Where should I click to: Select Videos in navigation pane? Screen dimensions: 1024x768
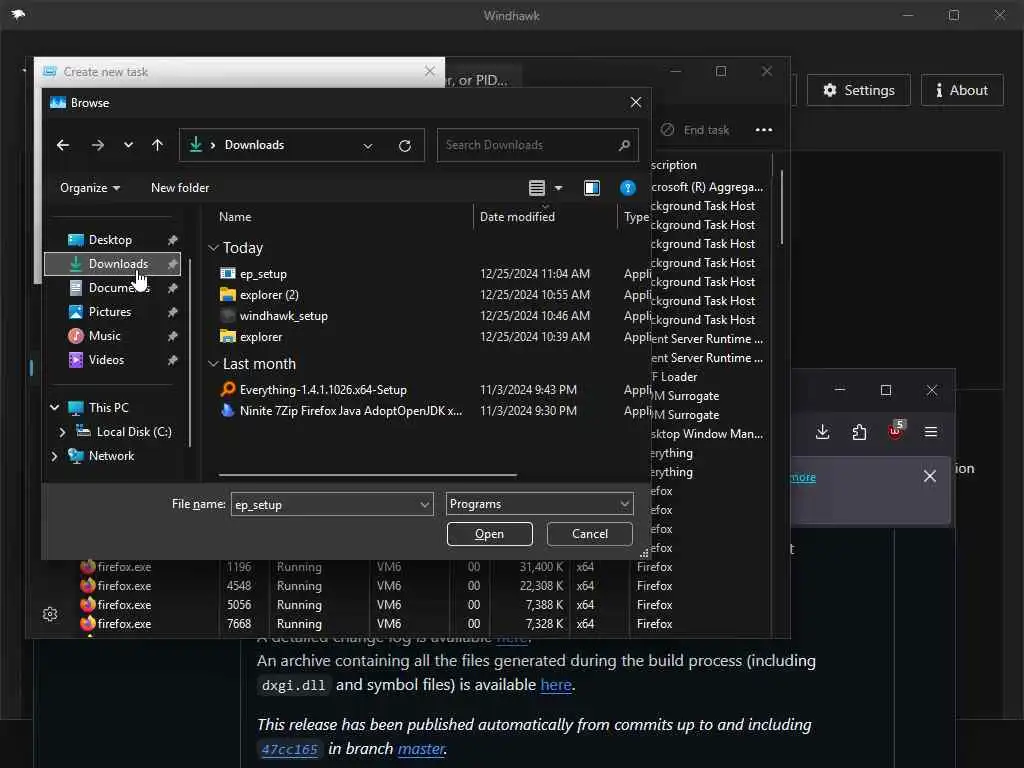tap(106, 360)
